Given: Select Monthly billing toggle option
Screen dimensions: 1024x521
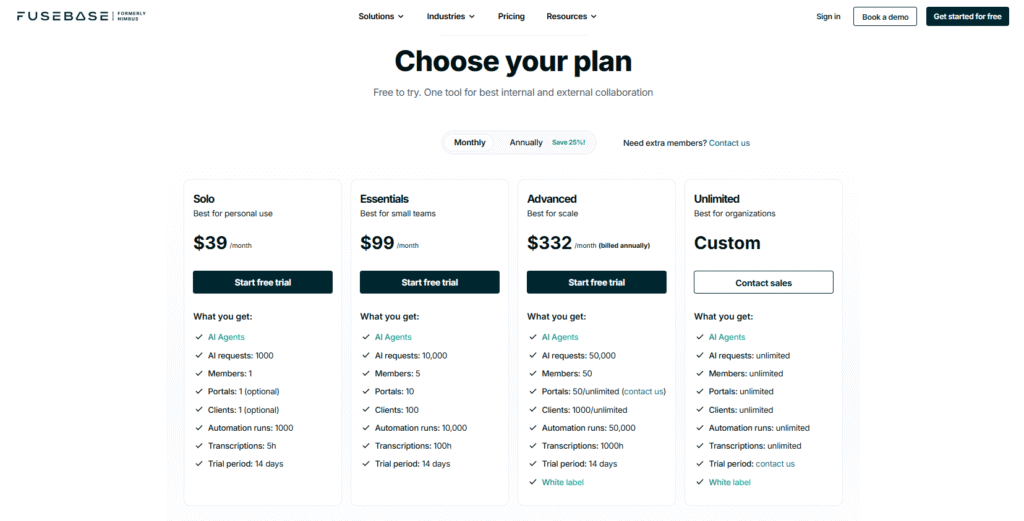Looking at the screenshot, I should coord(470,143).
